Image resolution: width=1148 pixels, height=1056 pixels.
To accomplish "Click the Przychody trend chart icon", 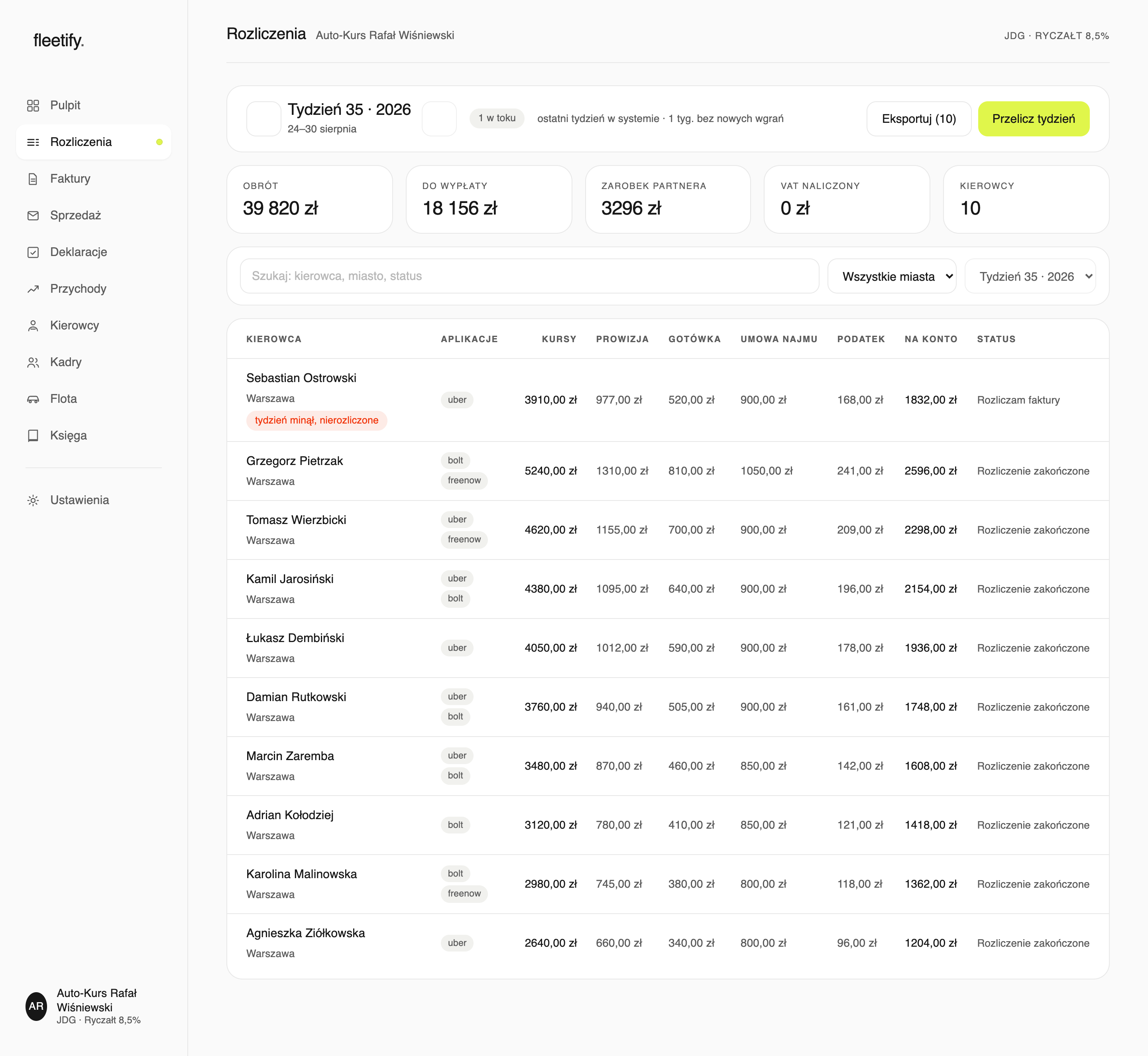I will tap(33, 289).
